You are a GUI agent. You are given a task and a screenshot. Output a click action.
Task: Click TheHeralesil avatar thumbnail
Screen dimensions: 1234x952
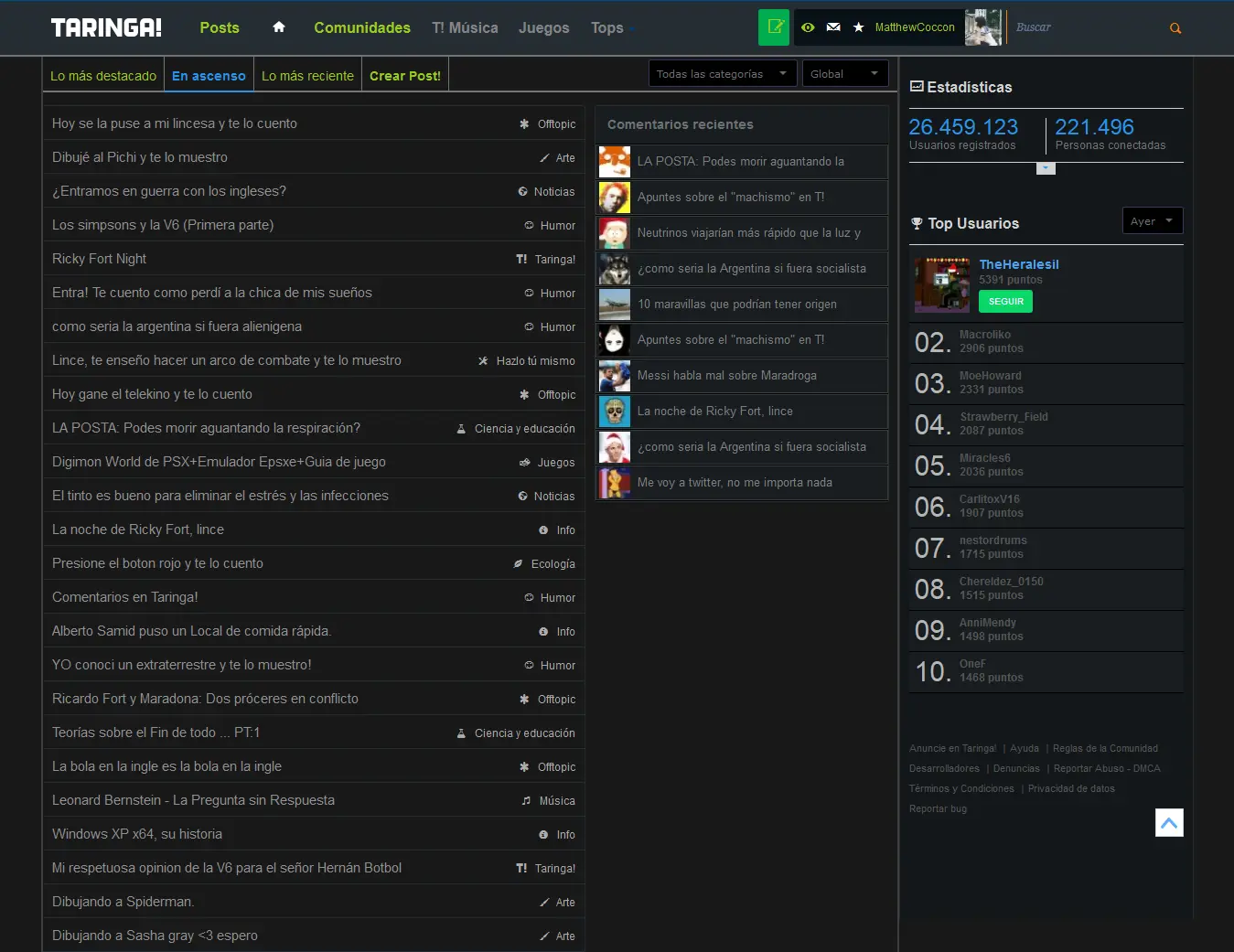[942, 285]
